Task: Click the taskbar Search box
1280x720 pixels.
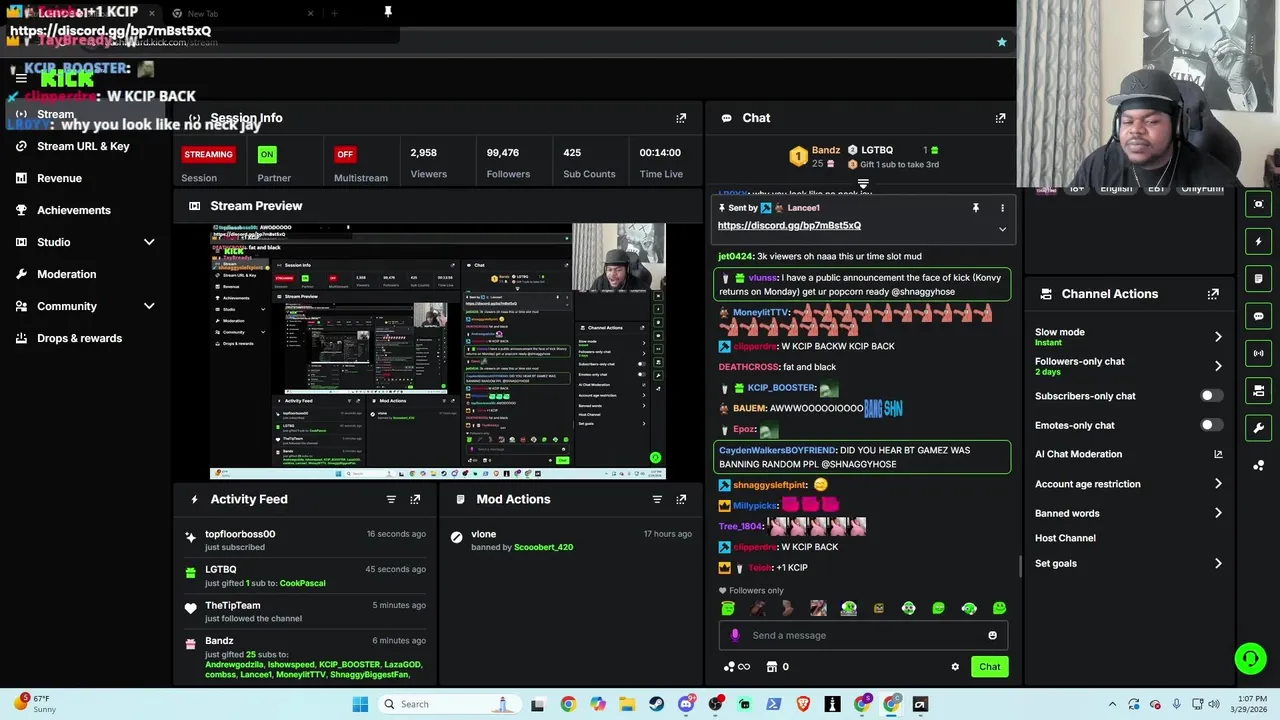Action: tap(450, 704)
